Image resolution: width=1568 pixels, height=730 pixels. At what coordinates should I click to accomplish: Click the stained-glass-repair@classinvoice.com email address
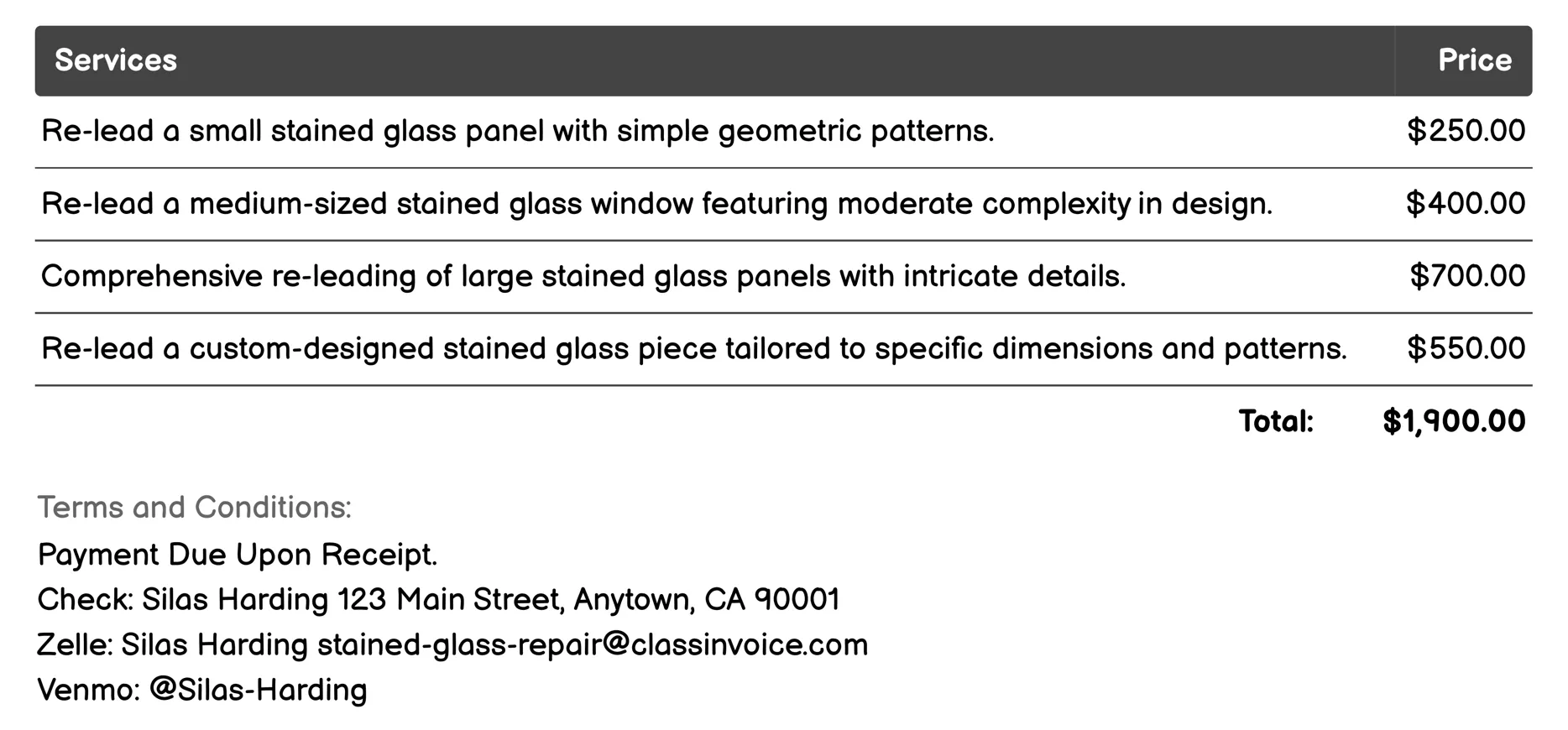593,645
